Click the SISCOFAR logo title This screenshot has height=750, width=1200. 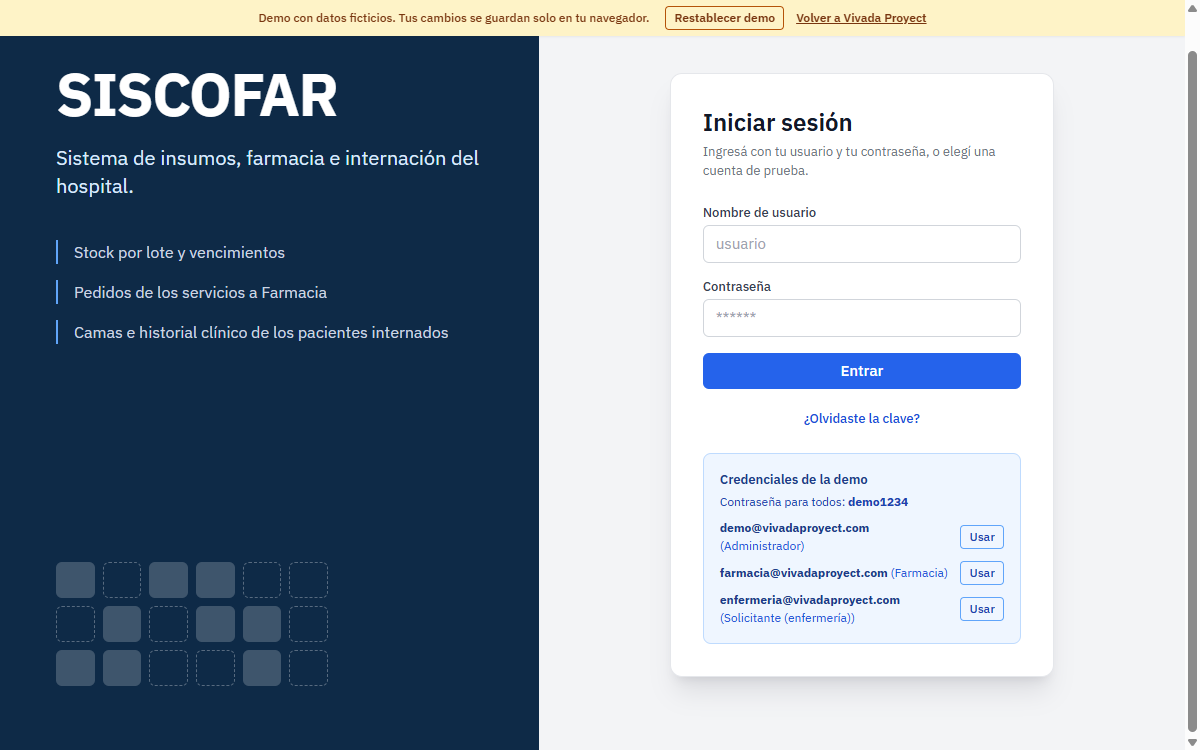(x=197, y=96)
